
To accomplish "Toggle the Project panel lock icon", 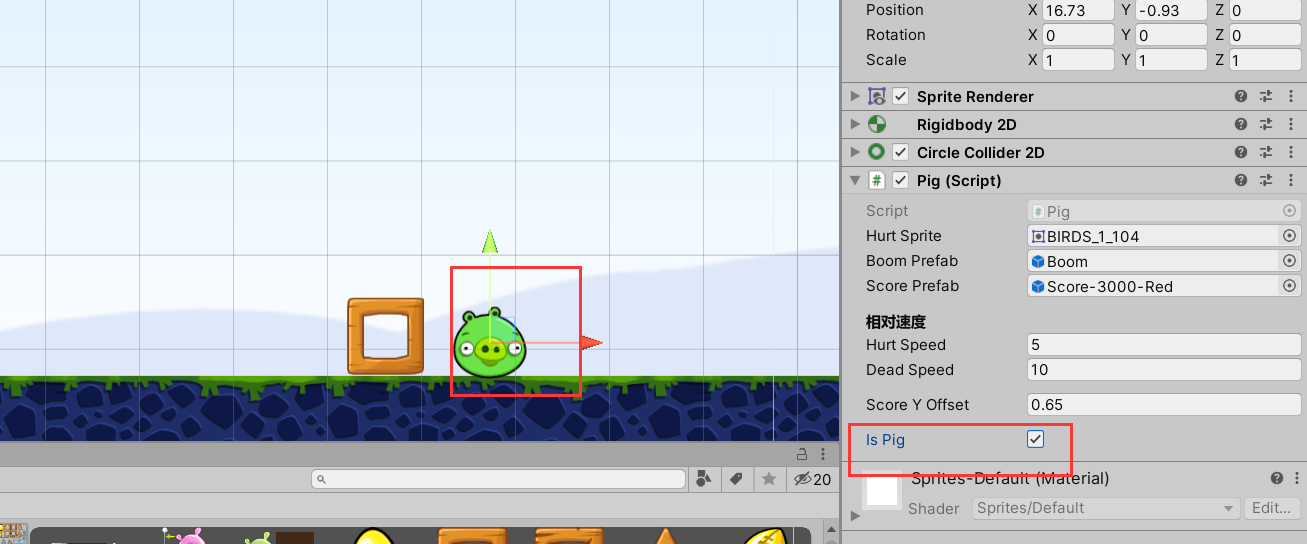I will (802, 454).
